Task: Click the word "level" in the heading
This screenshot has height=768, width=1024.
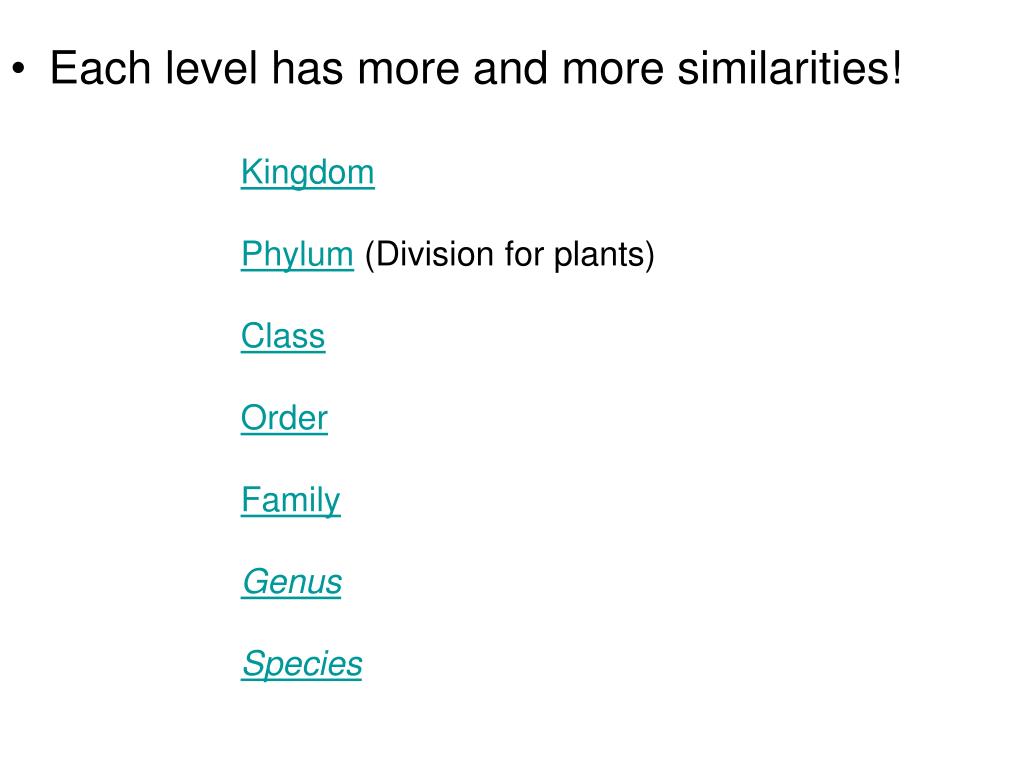Action: point(212,68)
